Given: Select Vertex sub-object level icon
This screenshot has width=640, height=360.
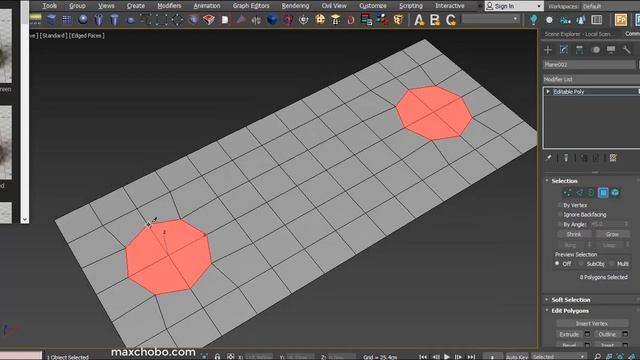Looking at the screenshot, I should (x=567, y=193).
